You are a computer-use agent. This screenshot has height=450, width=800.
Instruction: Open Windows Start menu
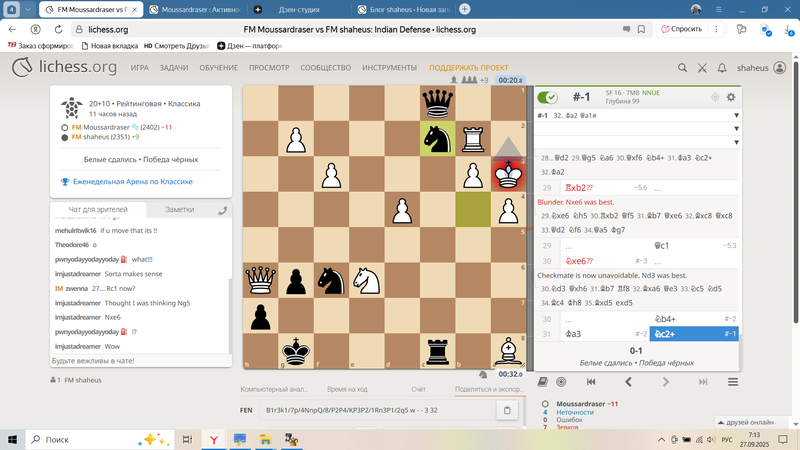tap(12, 439)
